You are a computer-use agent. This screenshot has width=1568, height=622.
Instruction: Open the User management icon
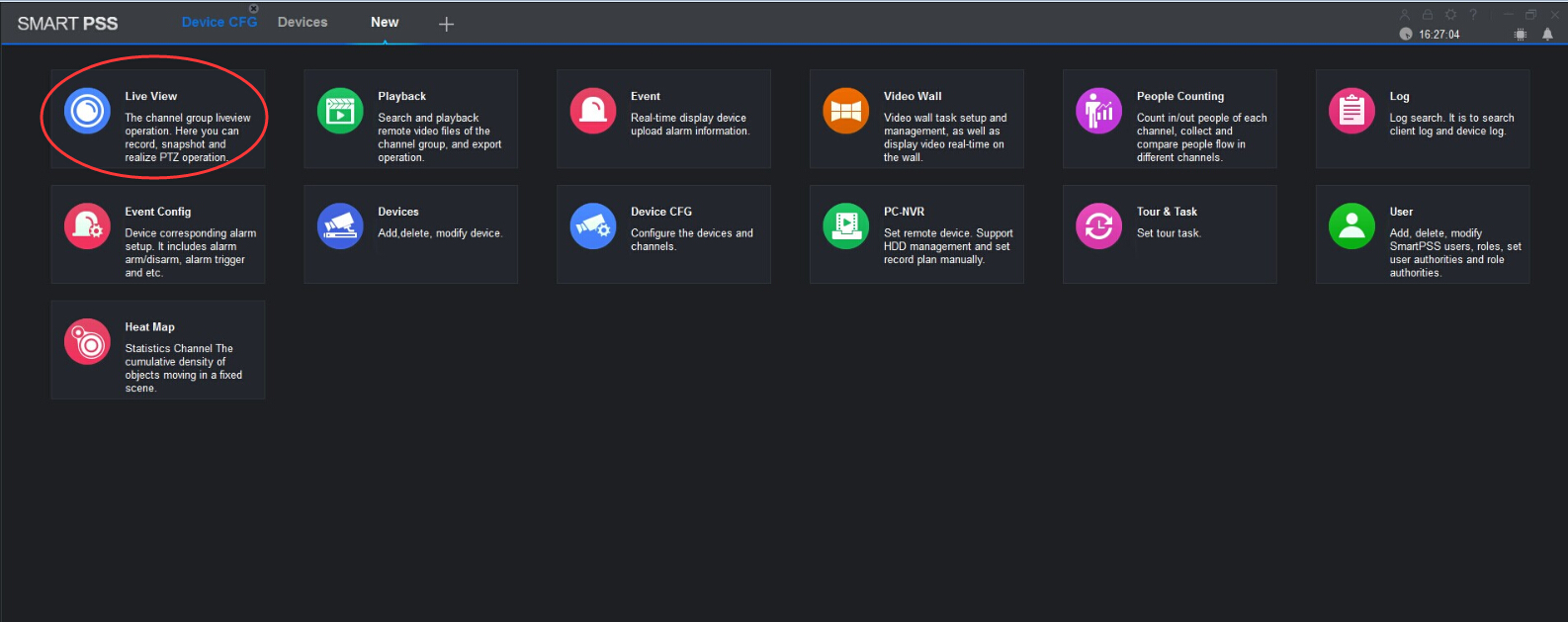click(x=1352, y=225)
